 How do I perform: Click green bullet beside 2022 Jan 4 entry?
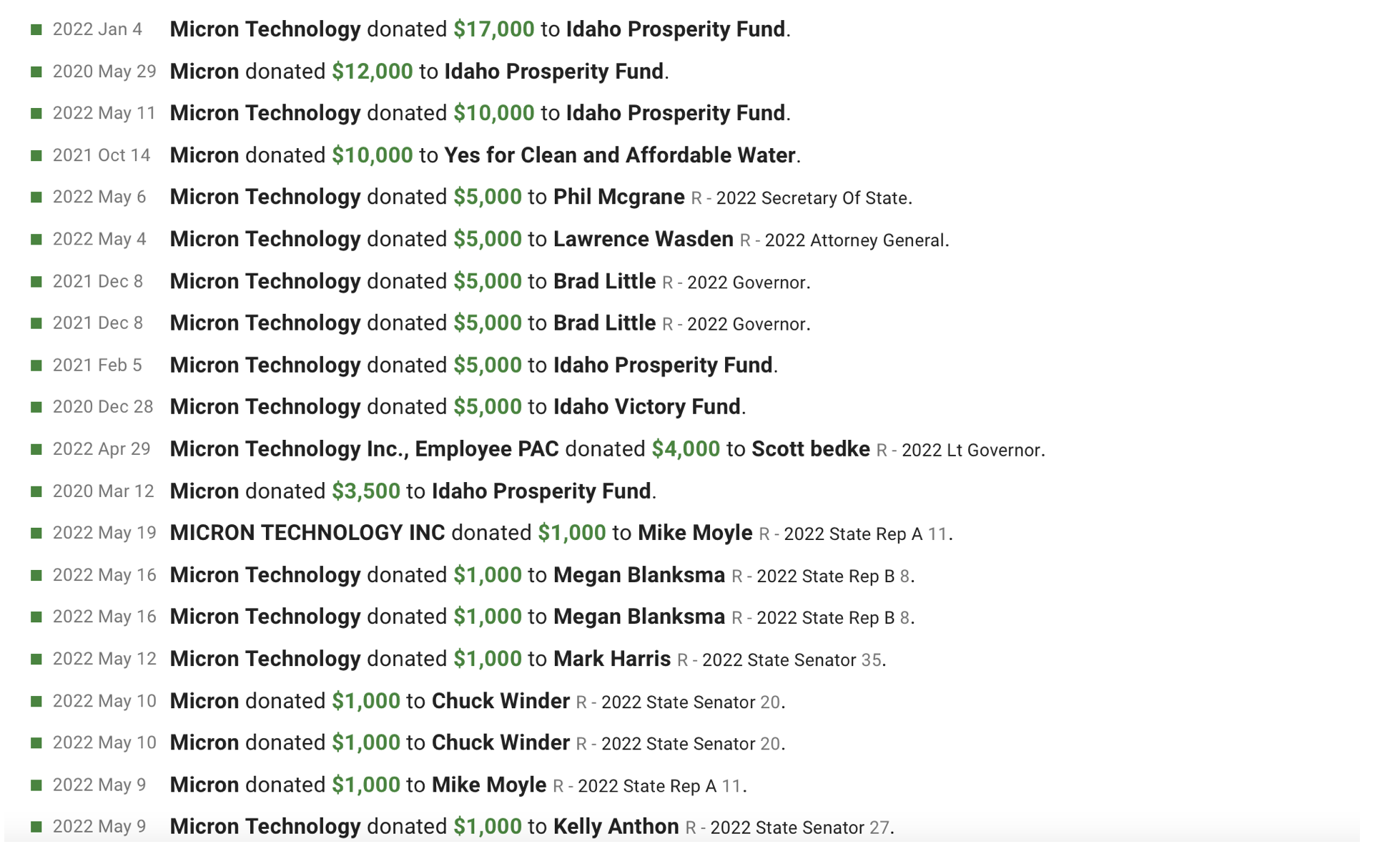point(36,29)
